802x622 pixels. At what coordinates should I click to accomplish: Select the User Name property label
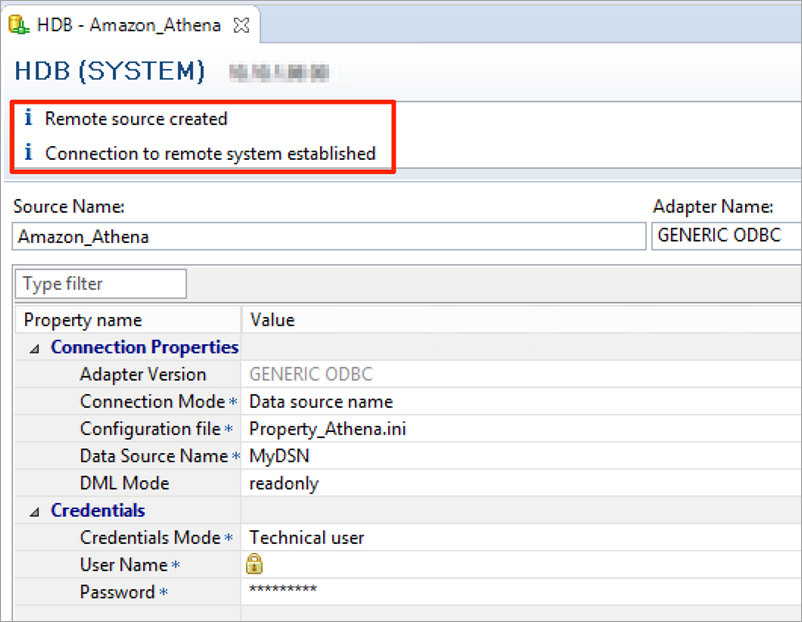[124, 565]
